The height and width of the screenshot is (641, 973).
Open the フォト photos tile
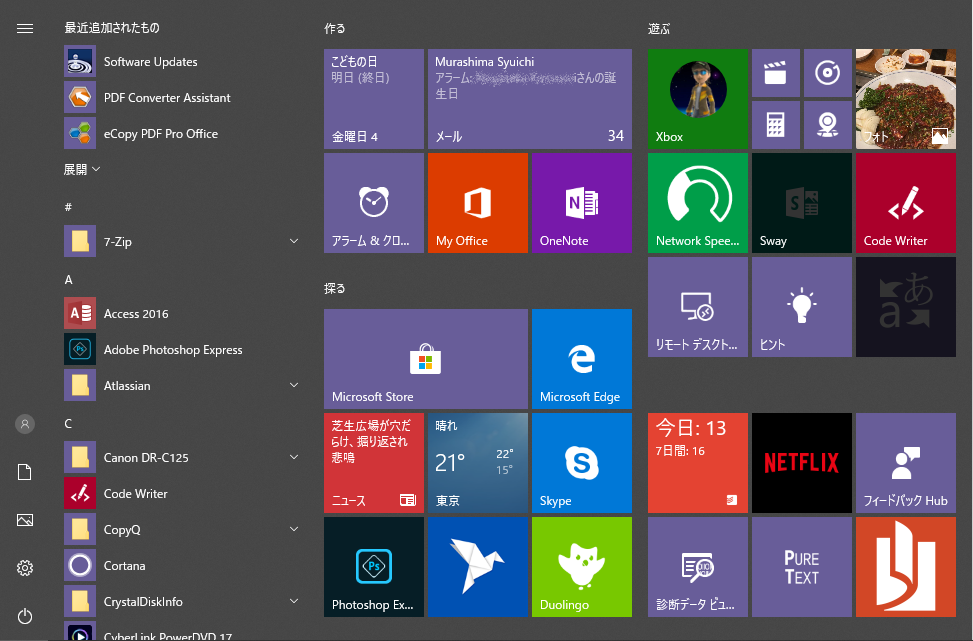(906, 99)
